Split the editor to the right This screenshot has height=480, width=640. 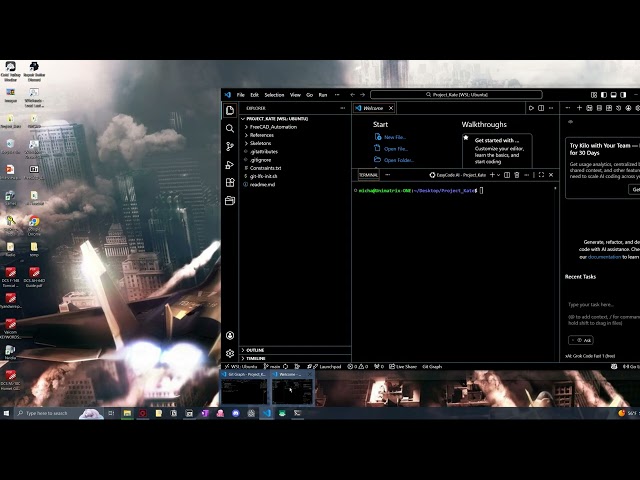point(541,108)
